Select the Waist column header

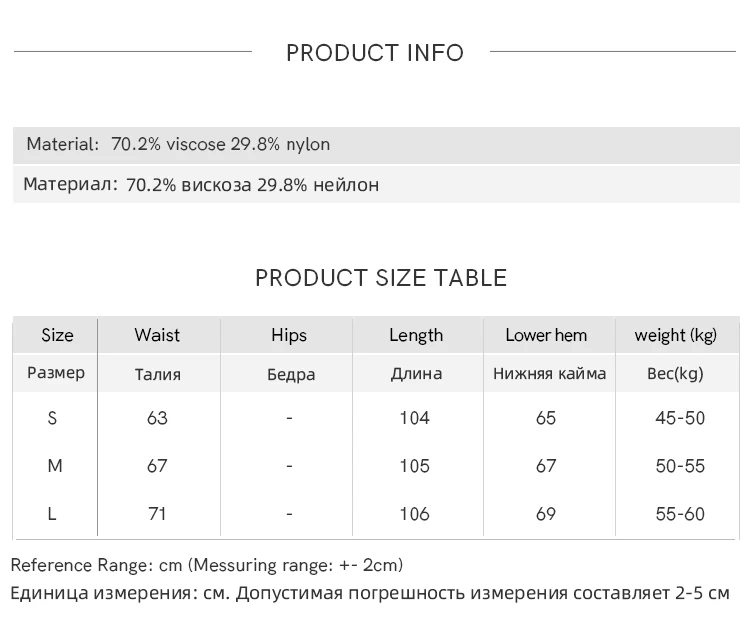click(157, 335)
